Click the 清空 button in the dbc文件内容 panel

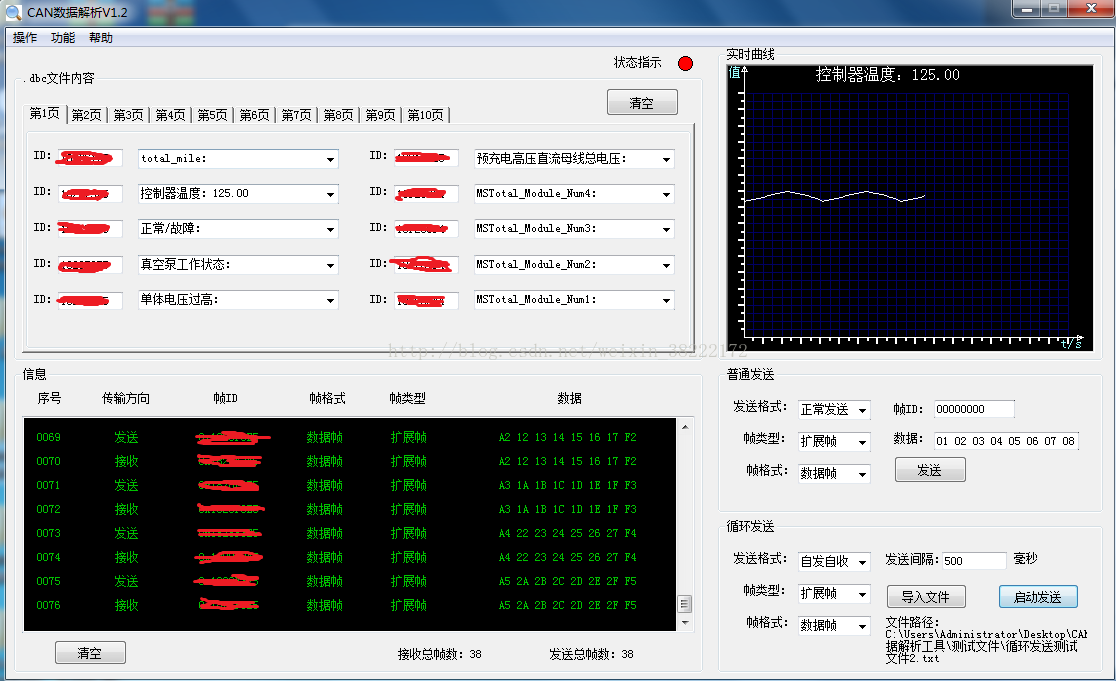(x=642, y=102)
